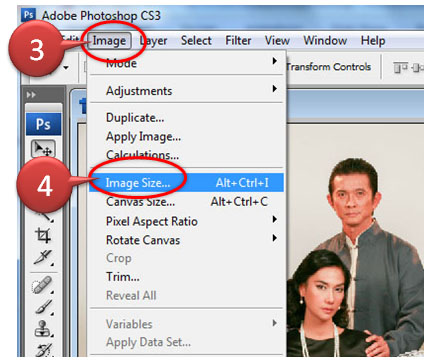Open the Image menu in menu bar
The image size is (424, 361).
(x=109, y=41)
